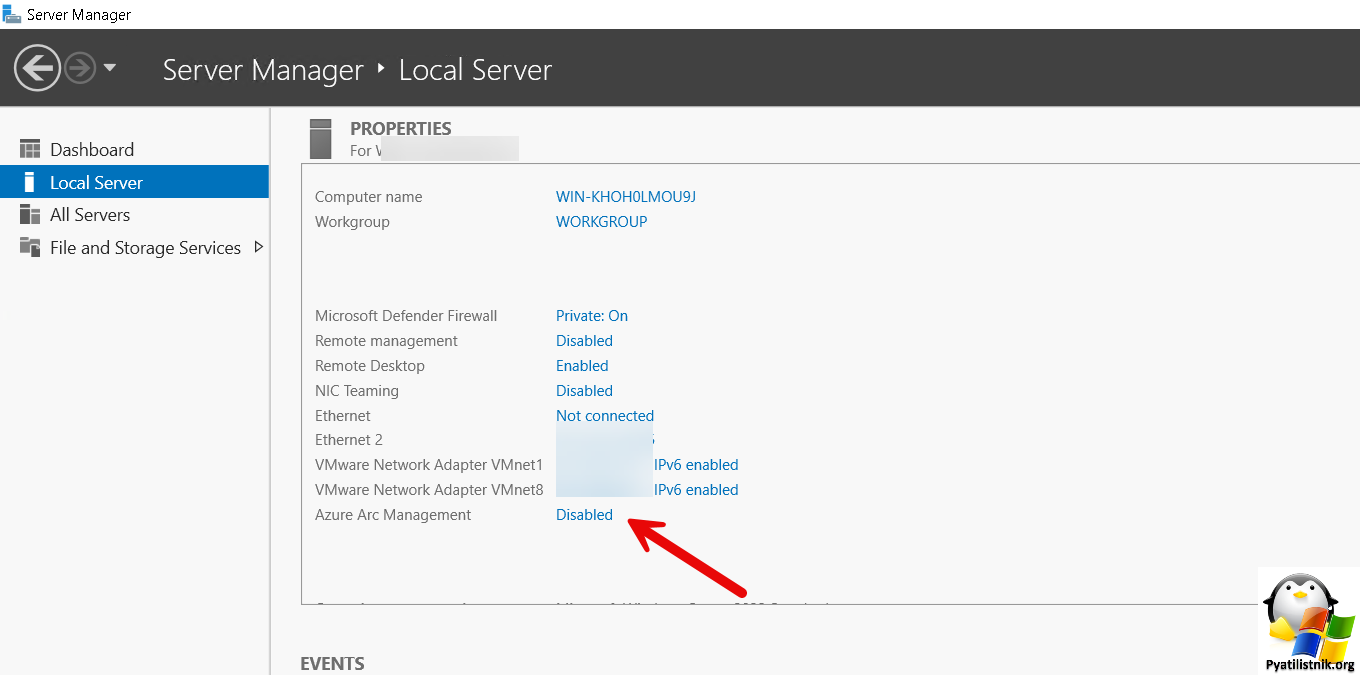
Task: Click the Dashboard grid icon
Action: click(30, 150)
